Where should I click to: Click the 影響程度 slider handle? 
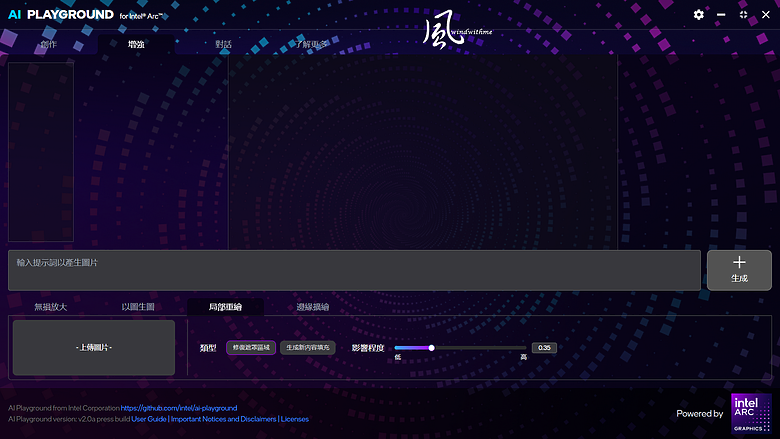pyautogui.click(x=431, y=348)
